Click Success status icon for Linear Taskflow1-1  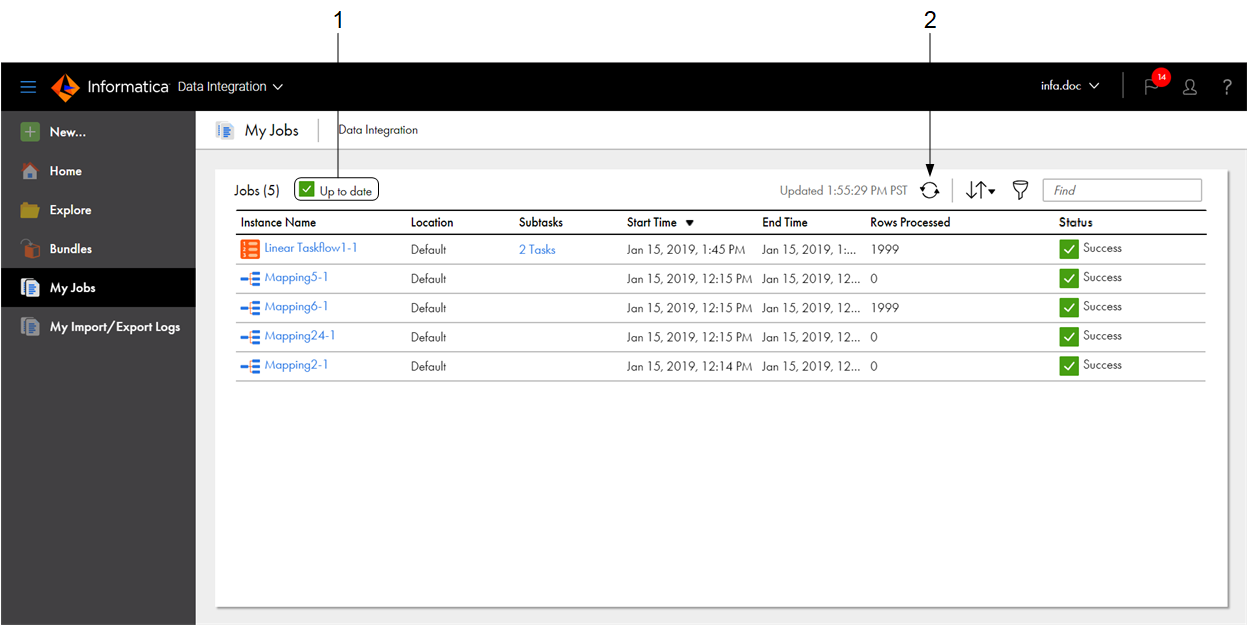click(x=1069, y=249)
